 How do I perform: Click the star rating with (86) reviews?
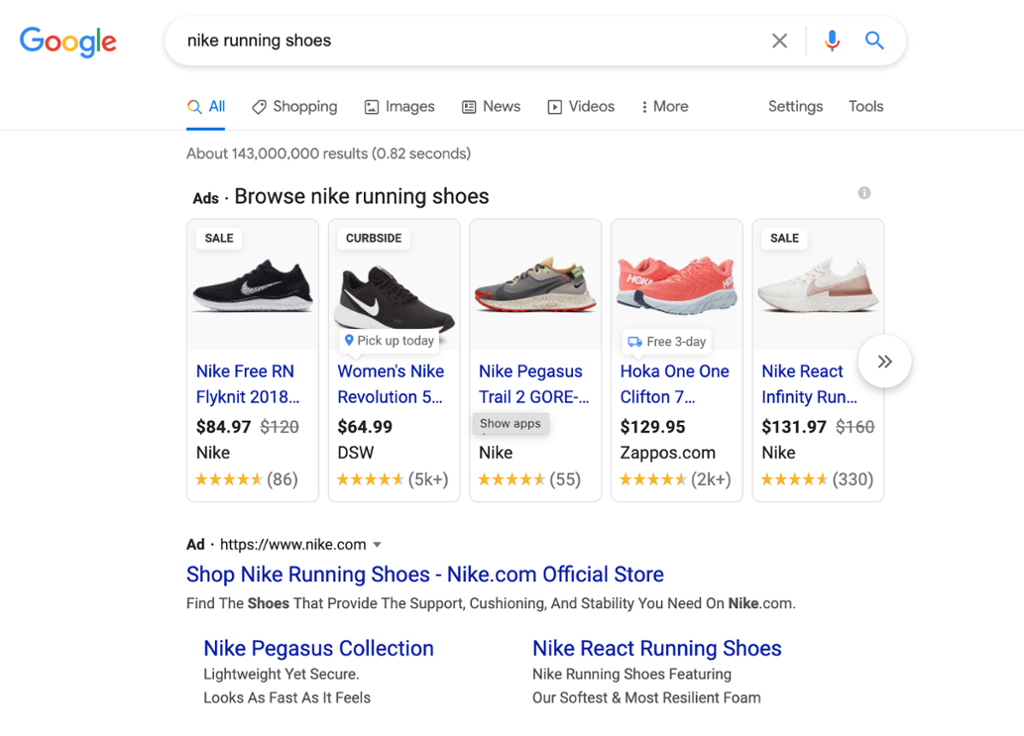[x=246, y=479]
